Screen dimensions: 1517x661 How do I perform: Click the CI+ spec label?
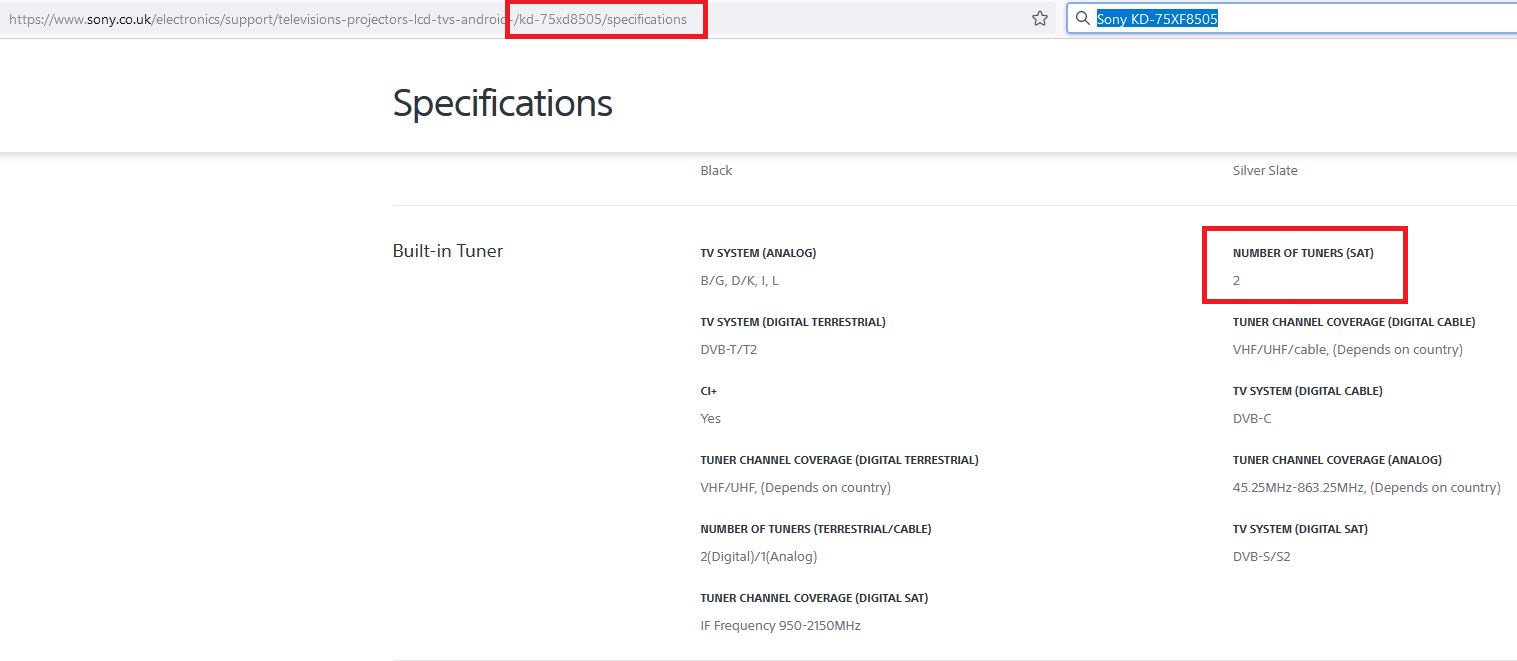pyautogui.click(x=709, y=391)
